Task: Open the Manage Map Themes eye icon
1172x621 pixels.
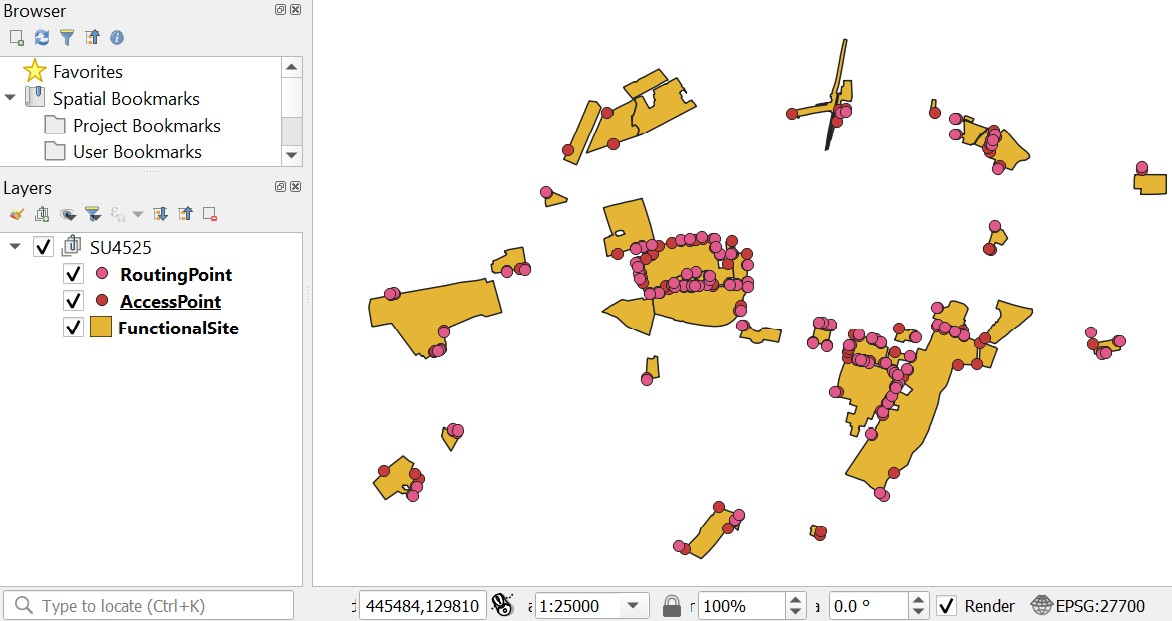Action: tap(65, 213)
